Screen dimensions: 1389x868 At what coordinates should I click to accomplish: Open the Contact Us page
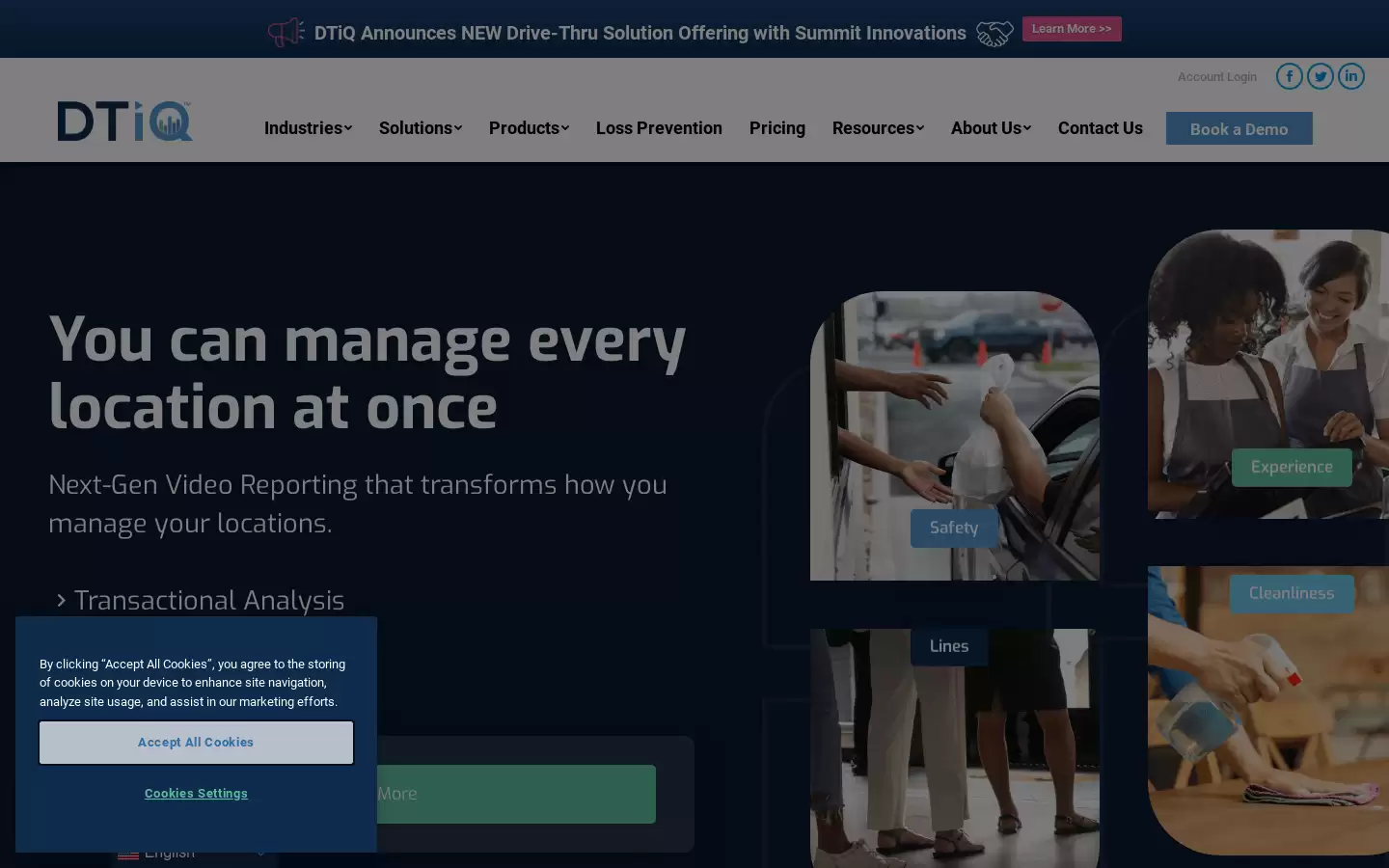coord(1101,128)
